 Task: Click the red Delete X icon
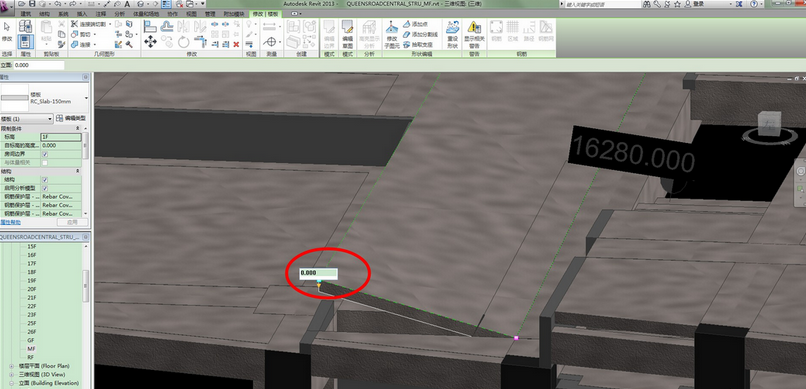click(236, 45)
